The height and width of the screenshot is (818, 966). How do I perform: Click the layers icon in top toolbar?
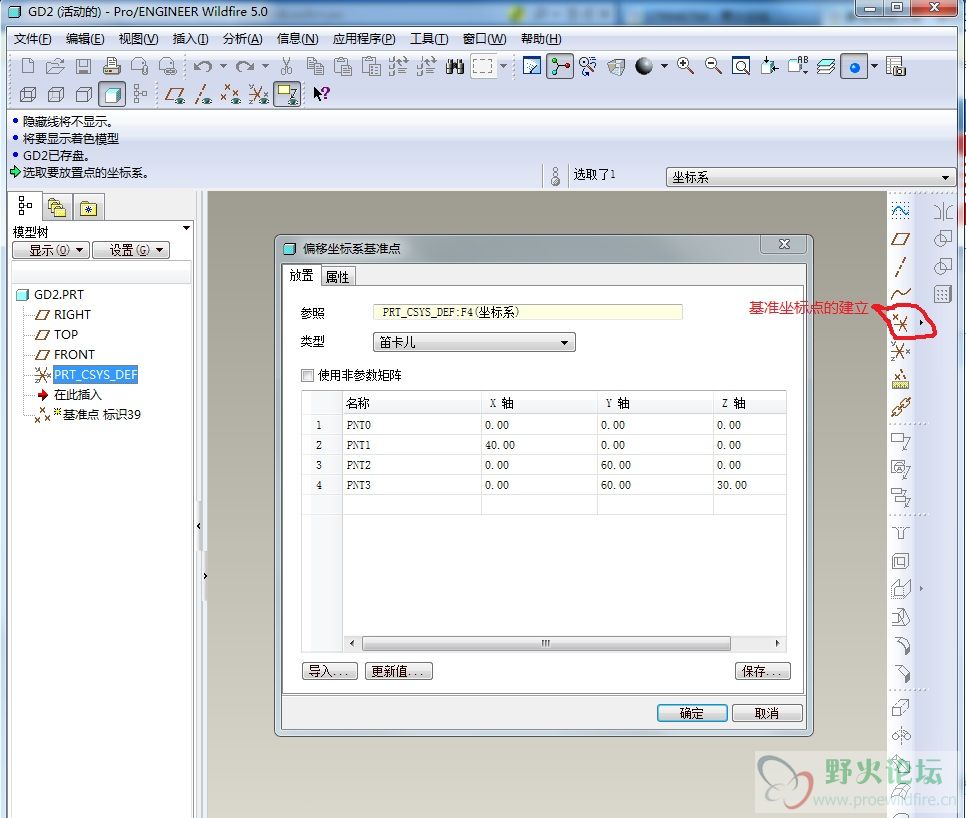(826, 66)
